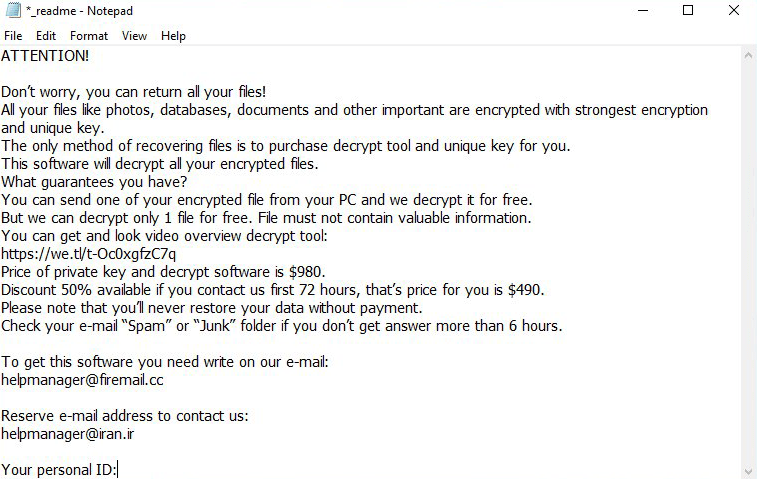
Task: Maximize the Notepad window
Action: [688, 11]
